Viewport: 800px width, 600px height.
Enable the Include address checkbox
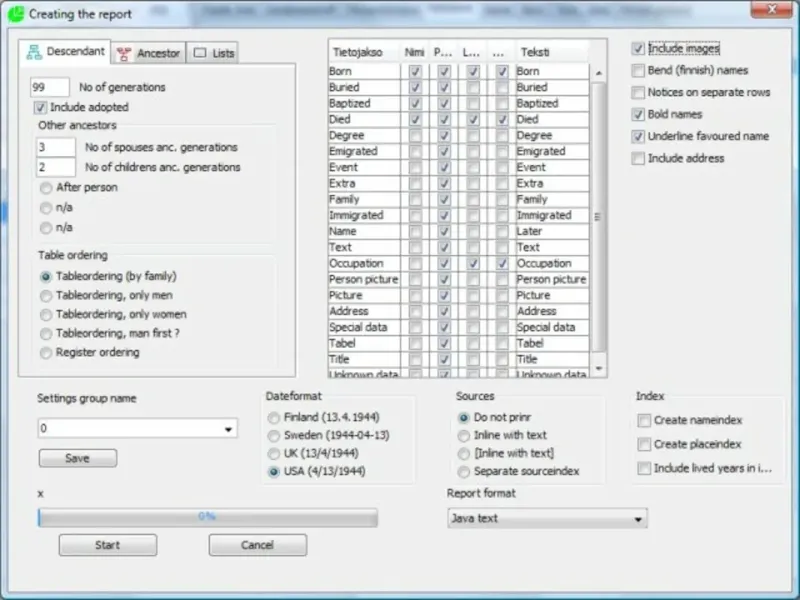tap(638, 158)
